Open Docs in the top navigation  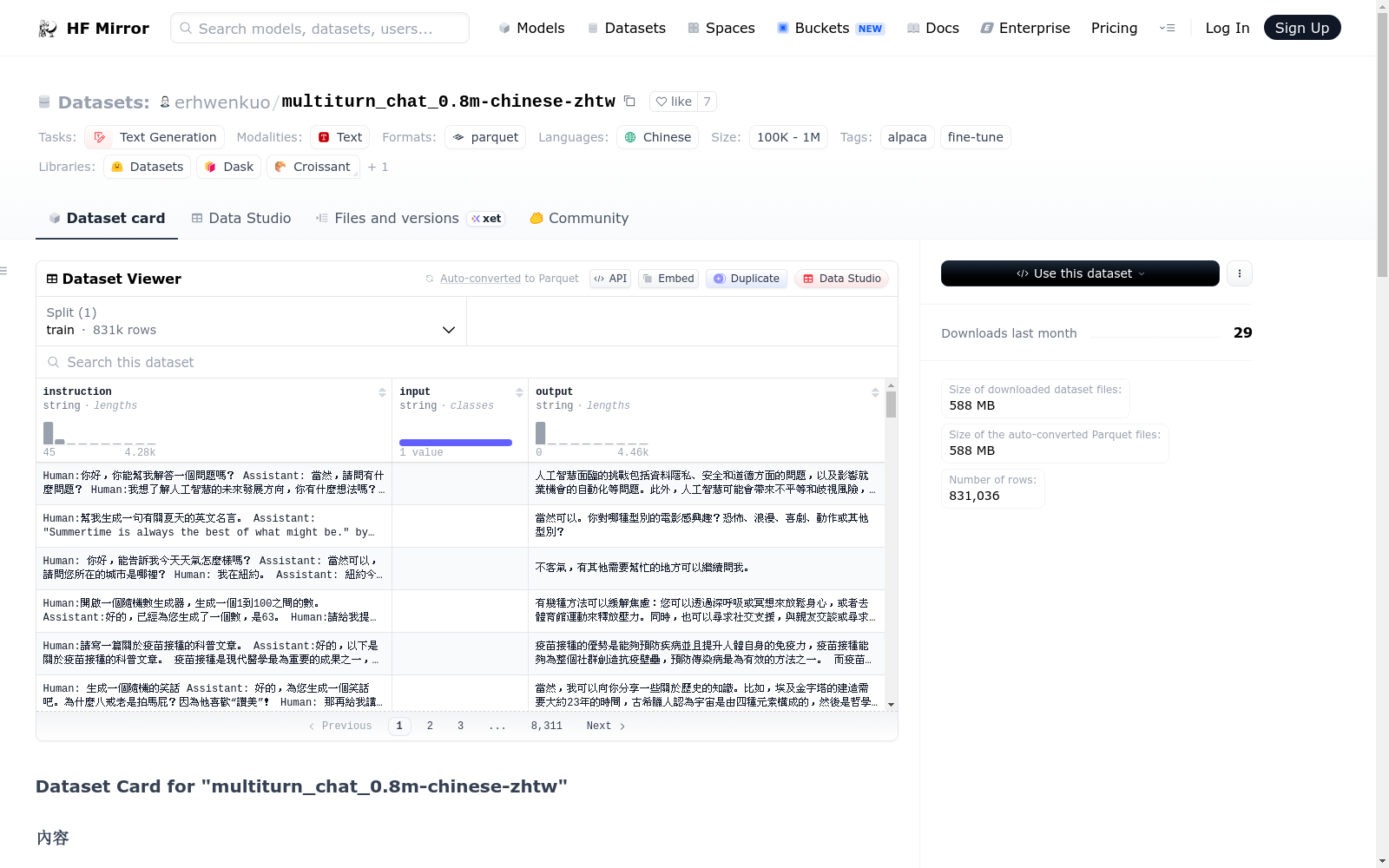(932, 28)
